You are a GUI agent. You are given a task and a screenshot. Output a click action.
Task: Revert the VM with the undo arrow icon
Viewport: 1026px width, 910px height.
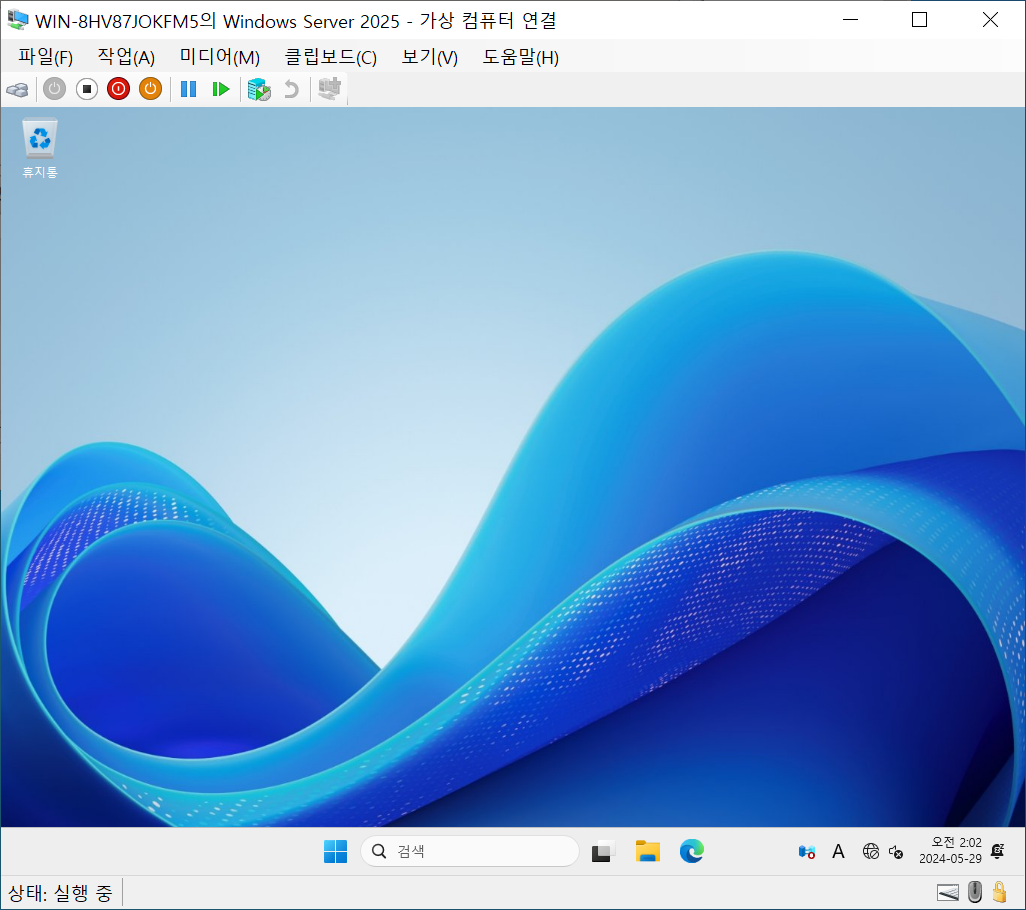pyautogui.click(x=290, y=89)
